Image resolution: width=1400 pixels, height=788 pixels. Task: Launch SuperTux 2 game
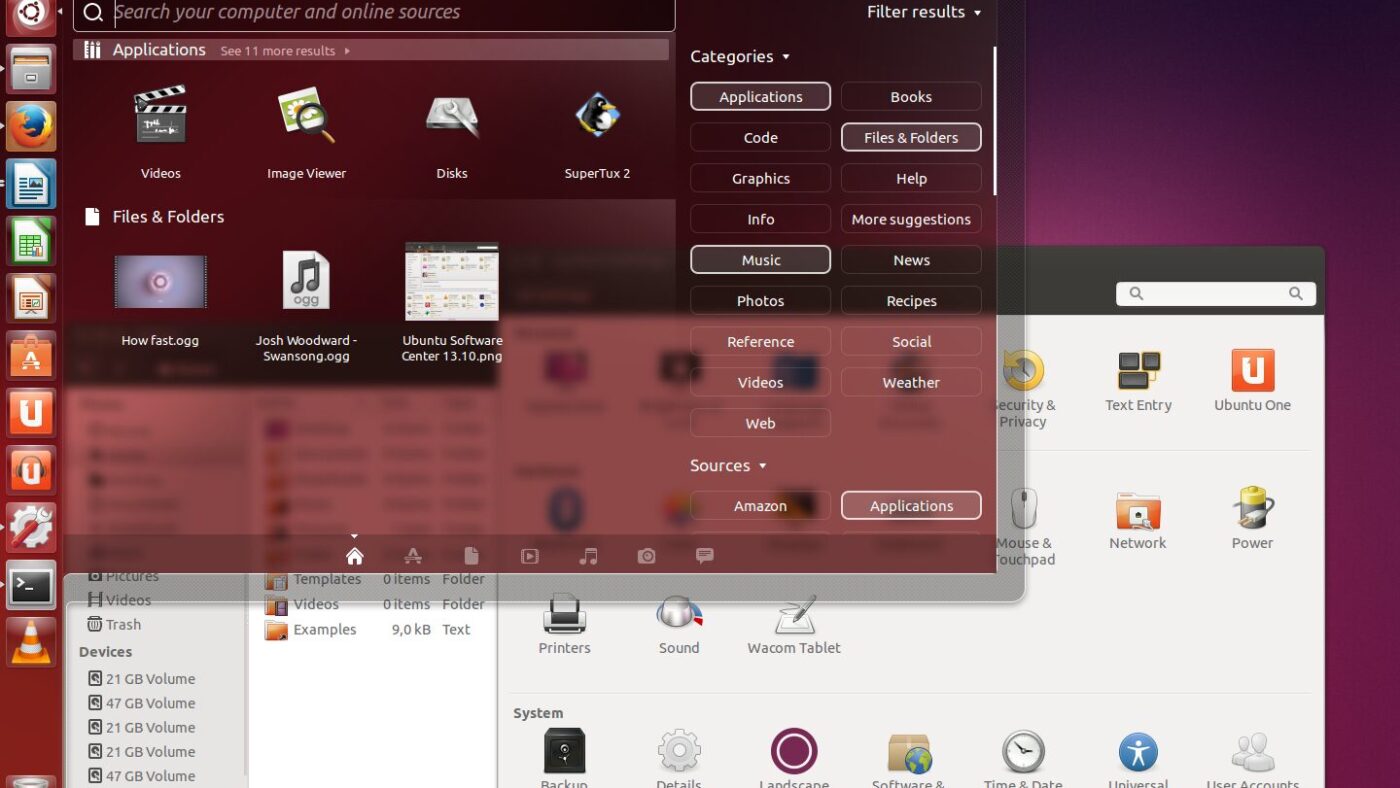coord(597,131)
